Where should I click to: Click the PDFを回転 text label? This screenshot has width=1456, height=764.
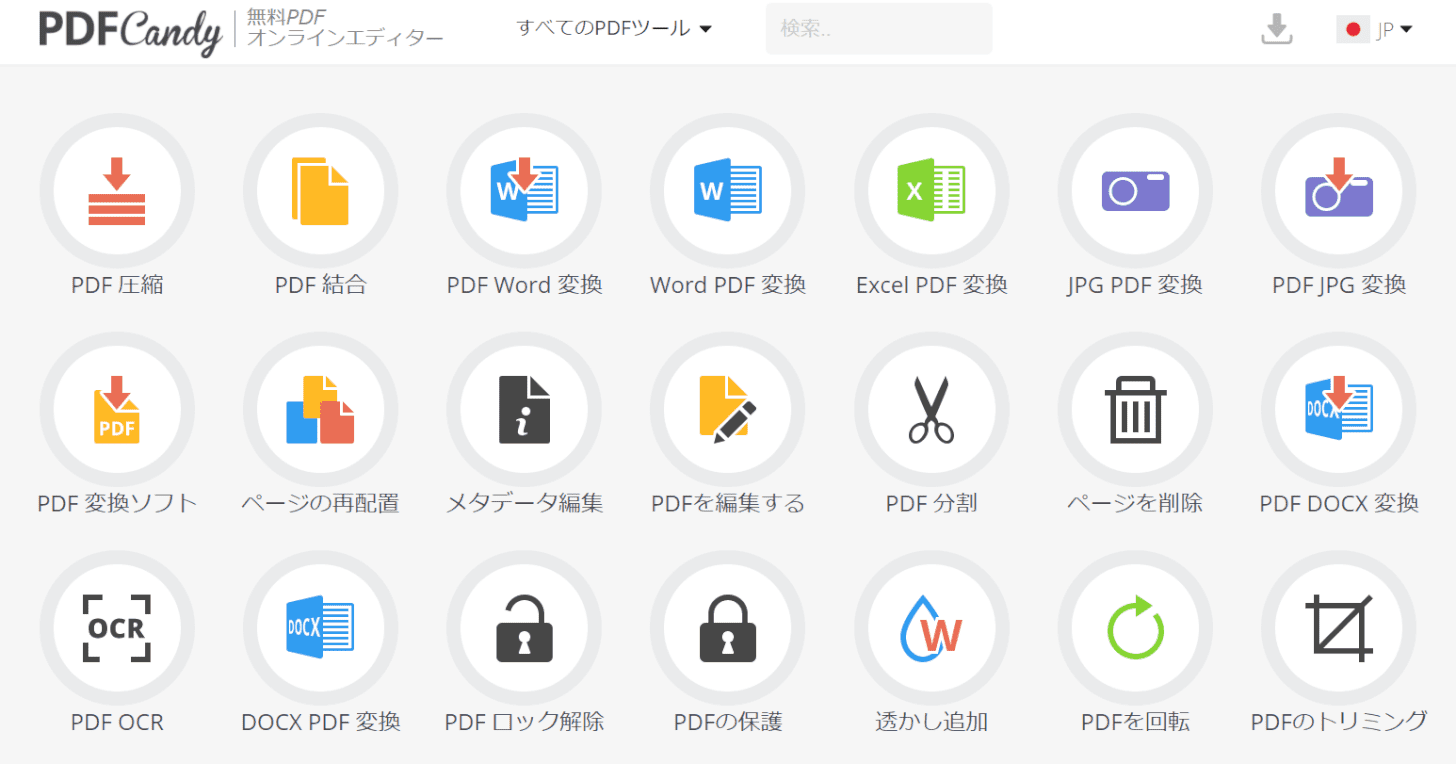[x=1135, y=721]
